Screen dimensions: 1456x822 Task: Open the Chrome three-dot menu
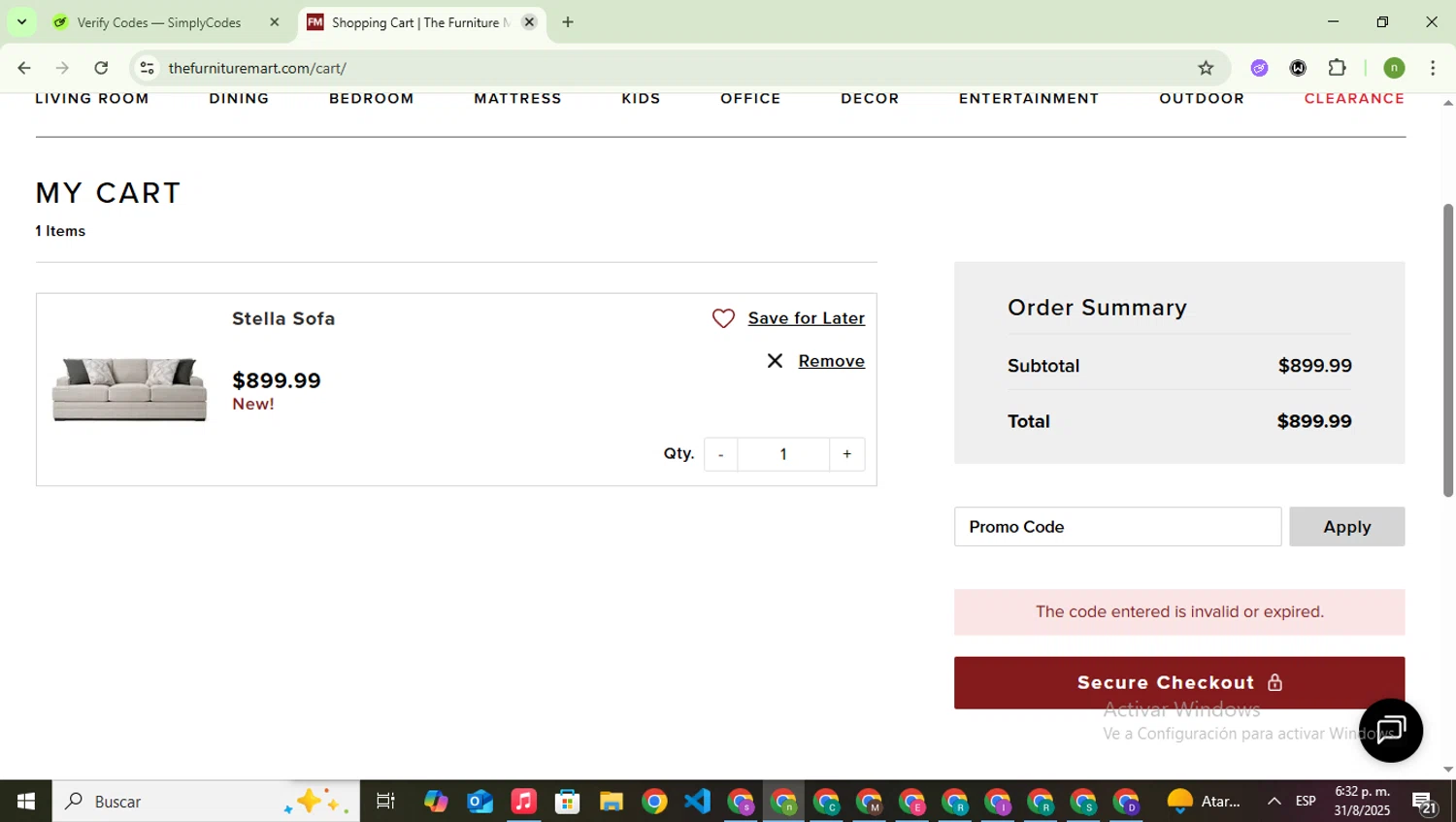(x=1433, y=68)
